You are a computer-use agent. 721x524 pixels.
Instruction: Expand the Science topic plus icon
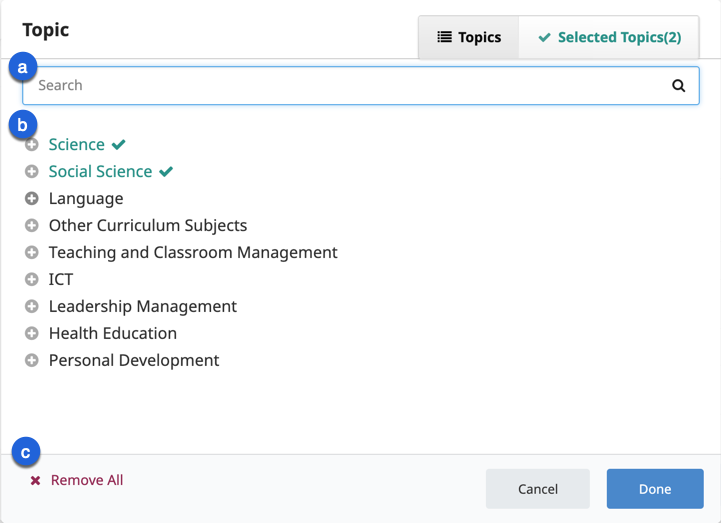click(x=32, y=145)
